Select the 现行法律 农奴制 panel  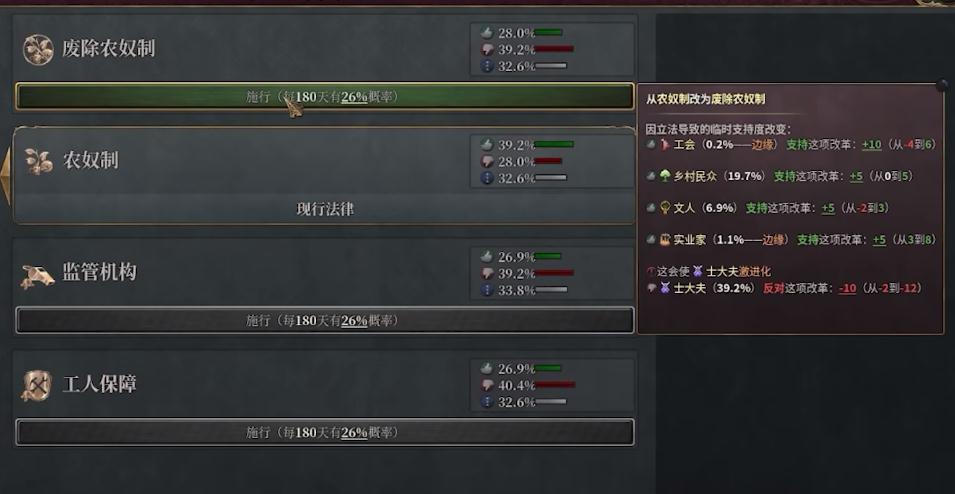[x=325, y=176]
